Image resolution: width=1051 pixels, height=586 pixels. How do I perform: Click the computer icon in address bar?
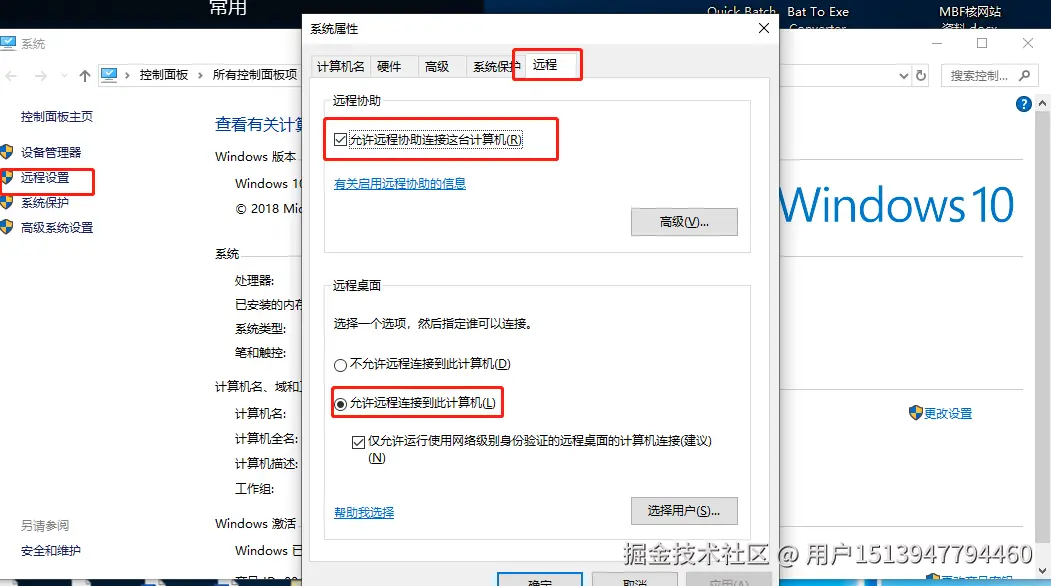(x=109, y=75)
